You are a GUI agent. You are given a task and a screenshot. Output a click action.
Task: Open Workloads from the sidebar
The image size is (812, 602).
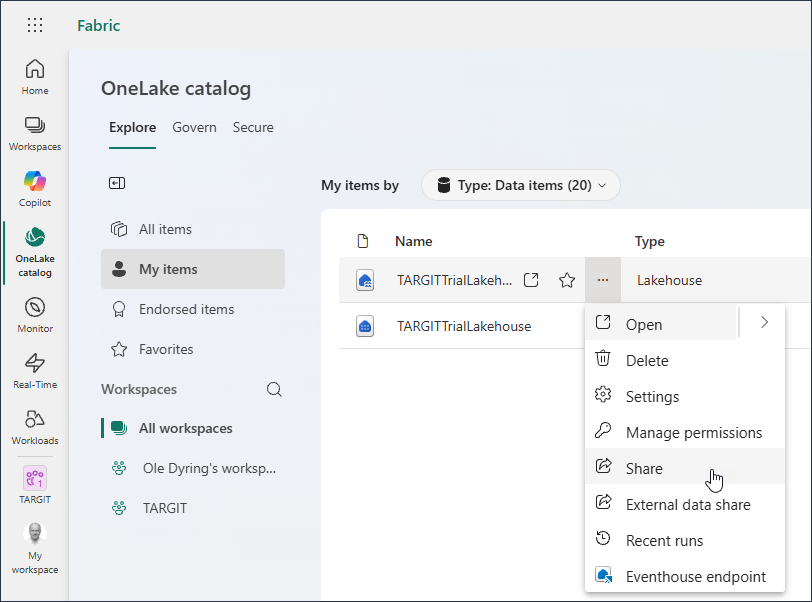click(x=35, y=426)
